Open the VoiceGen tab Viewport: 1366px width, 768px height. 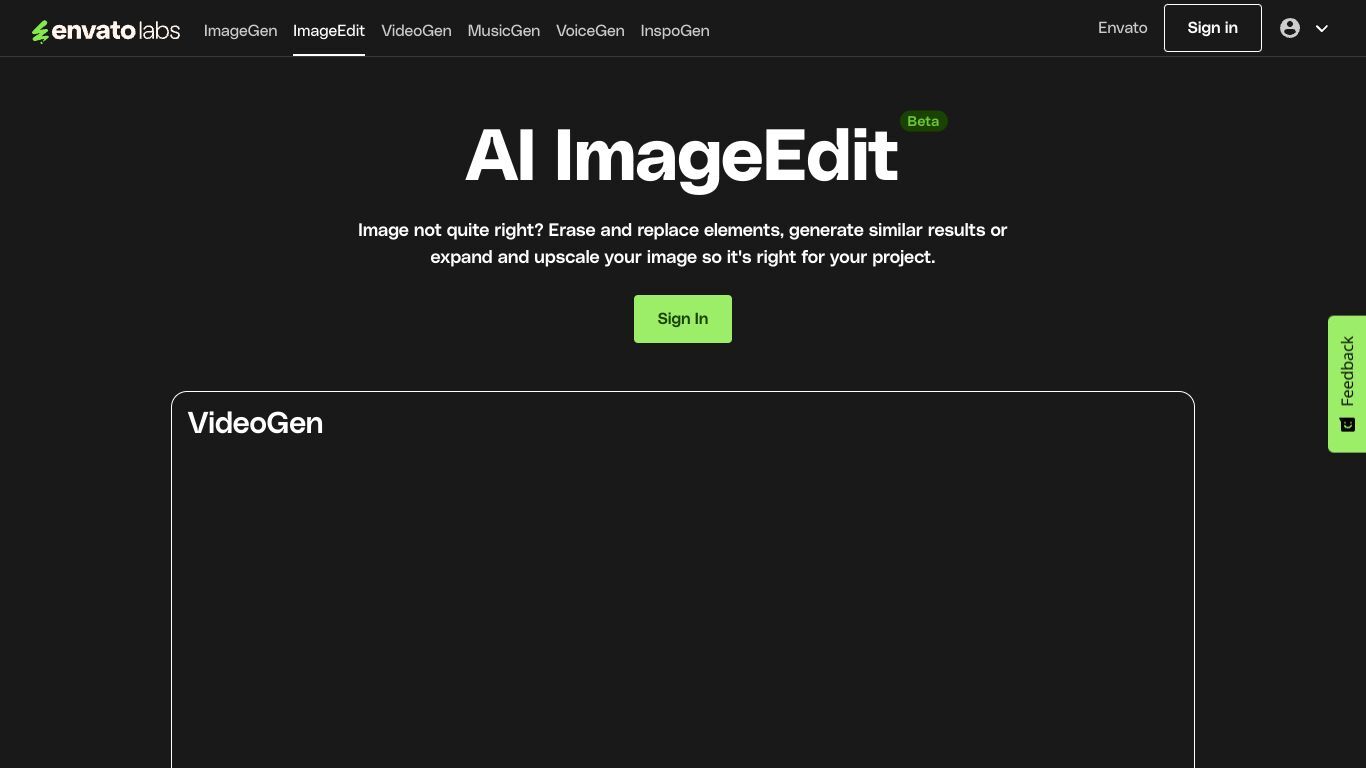[x=590, y=31]
